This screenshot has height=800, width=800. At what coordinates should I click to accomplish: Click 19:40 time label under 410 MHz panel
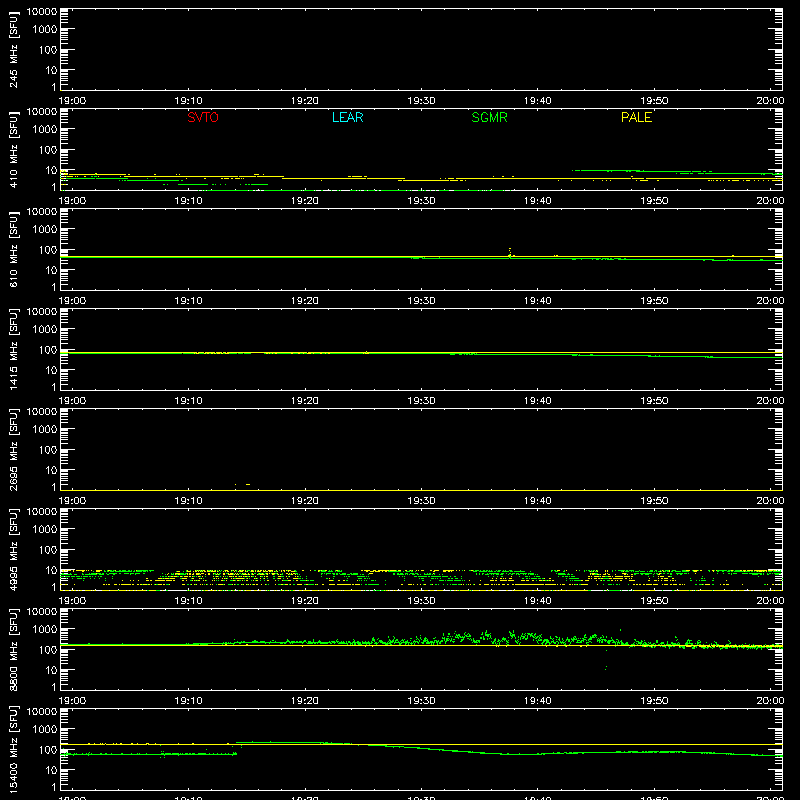pos(538,201)
